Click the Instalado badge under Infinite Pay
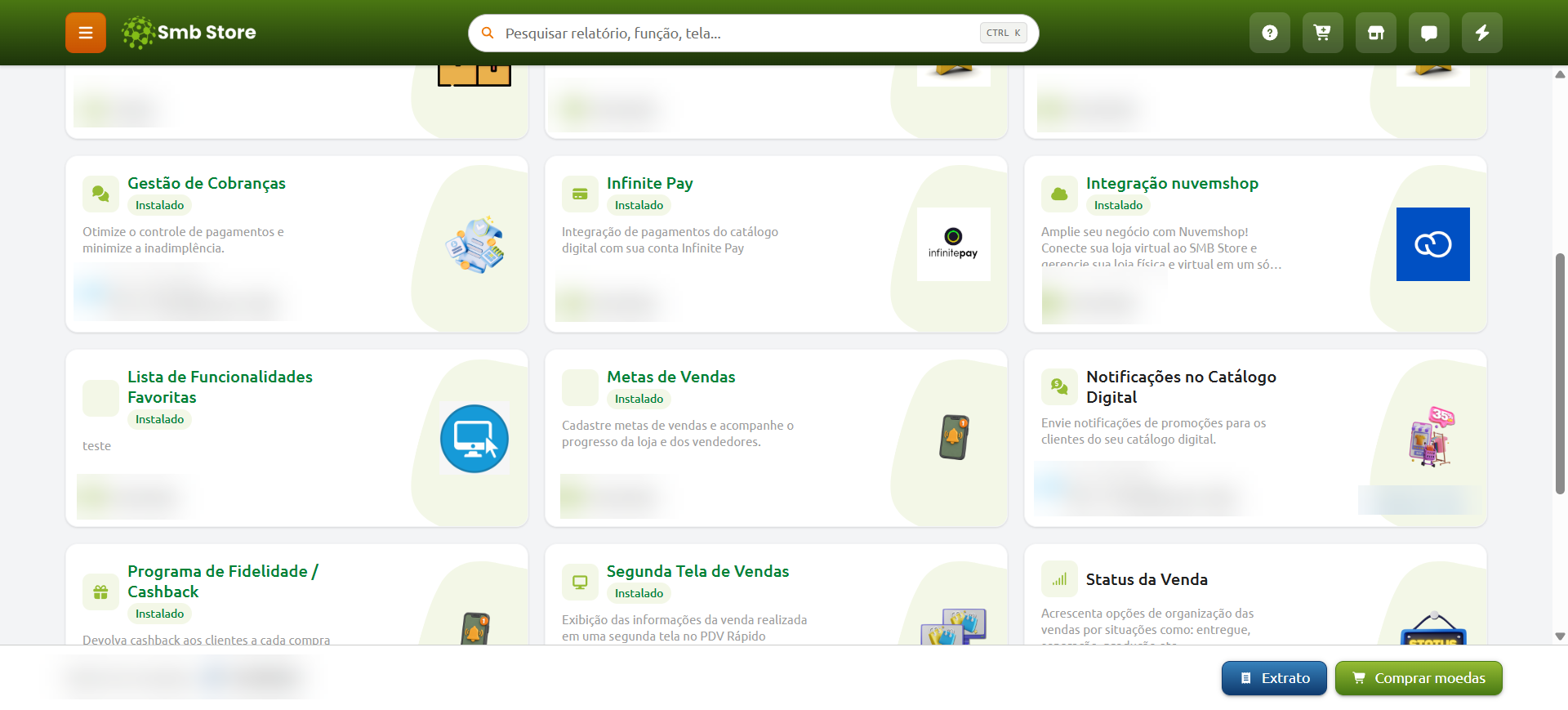The height and width of the screenshot is (710, 1568). coord(639,205)
